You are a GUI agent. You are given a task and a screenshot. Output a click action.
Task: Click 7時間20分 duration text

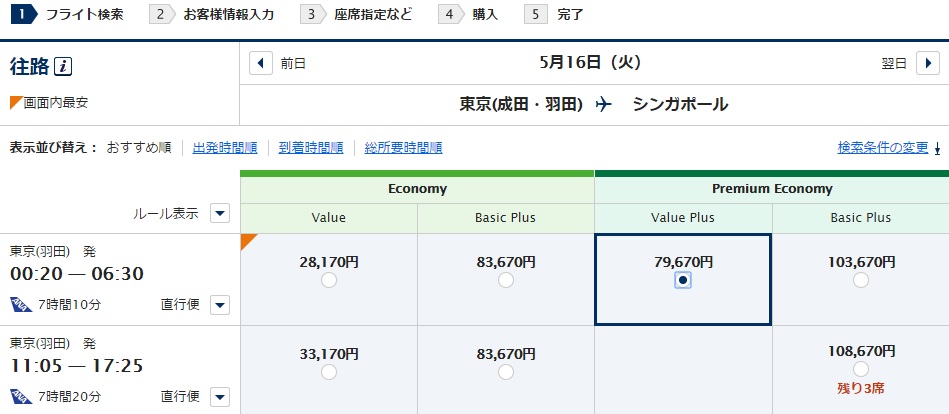pyautogui.click(x=69, y=397)
